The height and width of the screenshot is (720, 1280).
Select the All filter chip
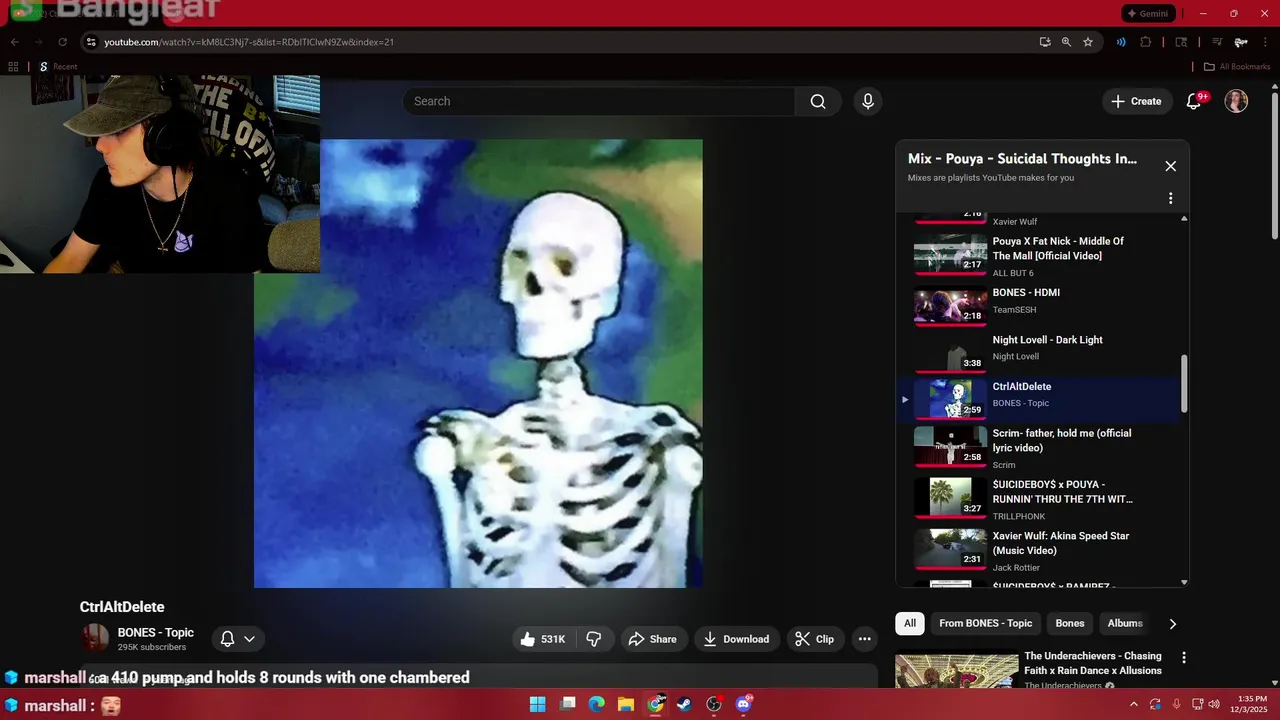coord(910,623)
